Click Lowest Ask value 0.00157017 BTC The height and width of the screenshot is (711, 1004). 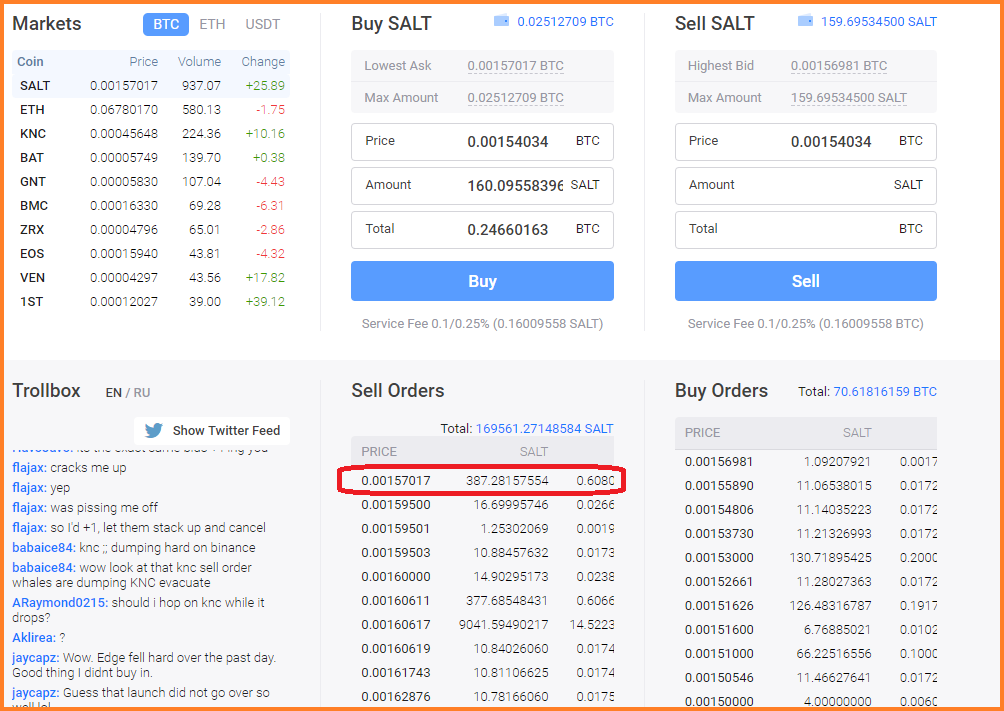coord(515,66)
